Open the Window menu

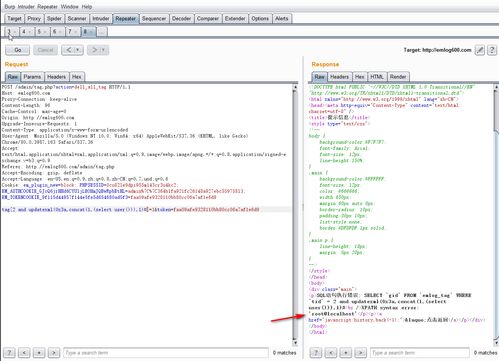[70, 7]
